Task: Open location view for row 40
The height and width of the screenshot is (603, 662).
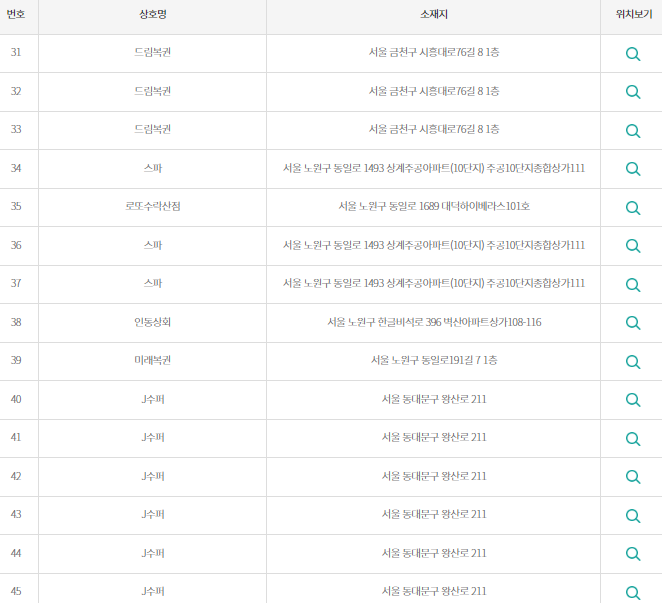Action: point(632,399)
